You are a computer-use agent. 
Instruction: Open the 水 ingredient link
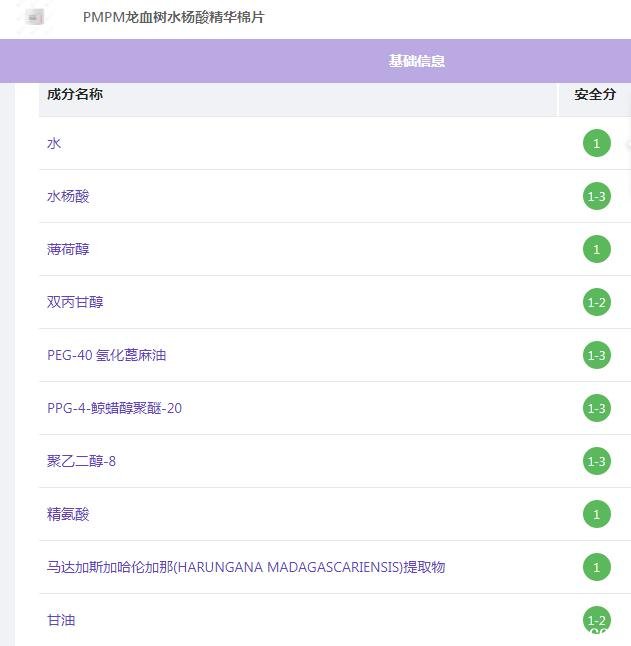54,143
